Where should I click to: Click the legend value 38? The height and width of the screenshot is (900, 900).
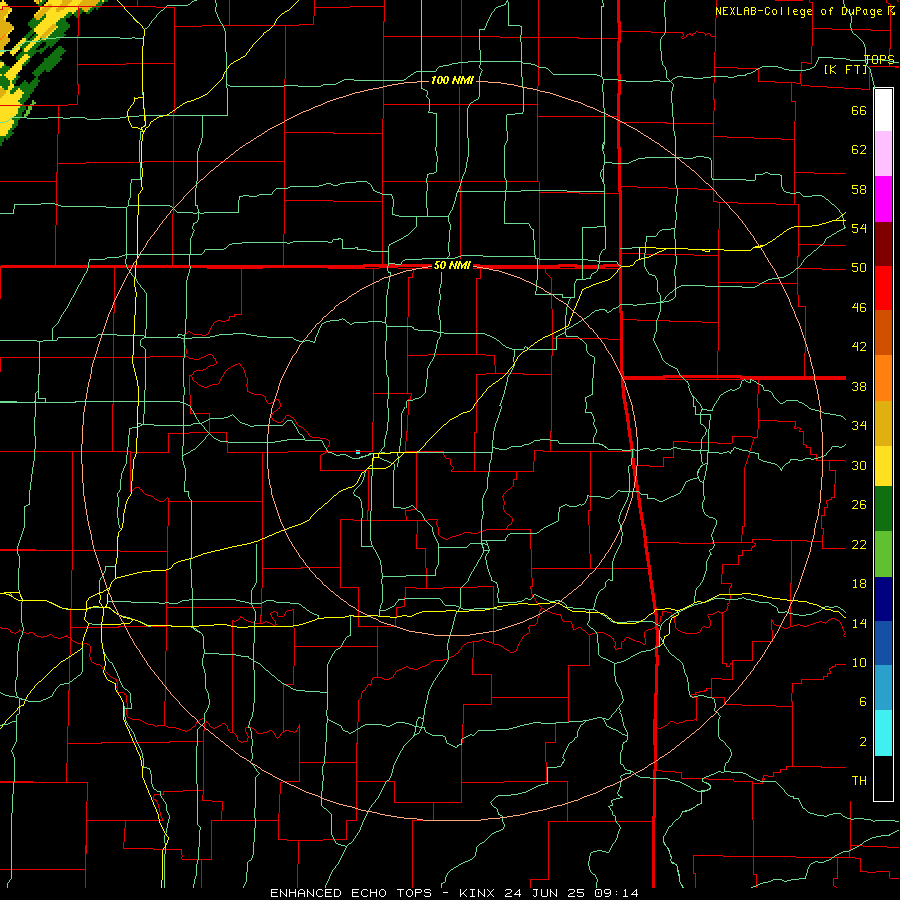859,386
